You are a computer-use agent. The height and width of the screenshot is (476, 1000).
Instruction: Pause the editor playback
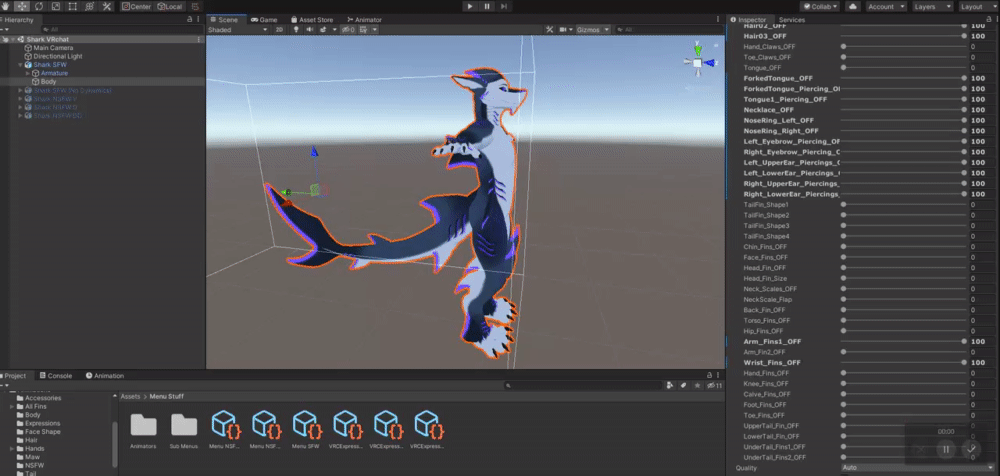[x=487, y=6]
